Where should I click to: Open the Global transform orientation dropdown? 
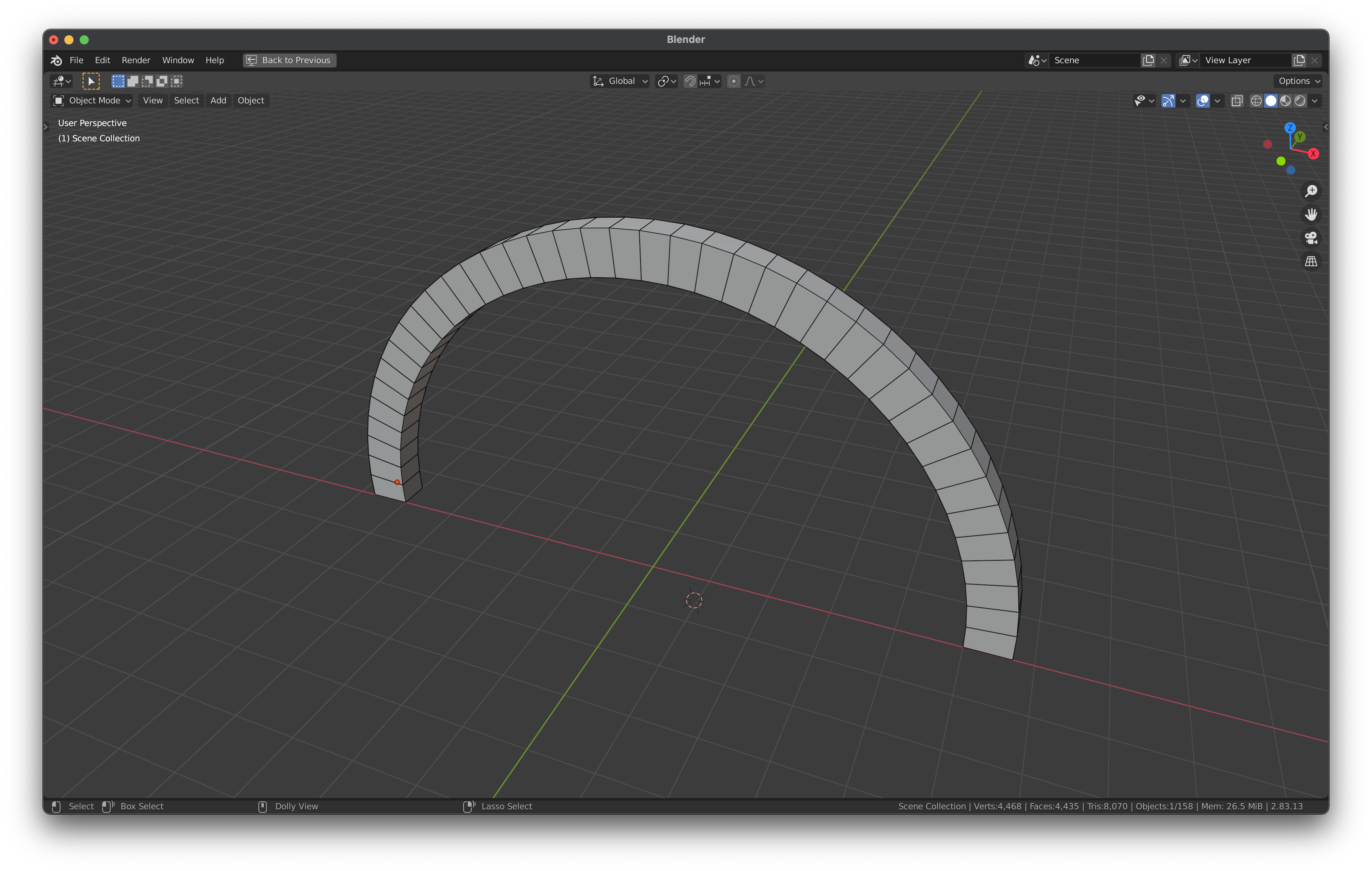click(620, 82)
